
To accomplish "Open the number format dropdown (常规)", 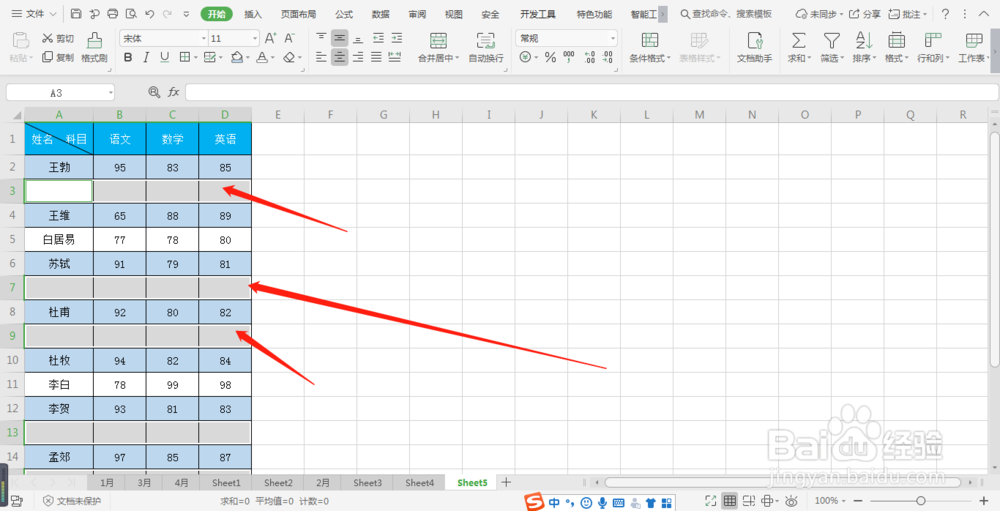I will tap(613, 38).
